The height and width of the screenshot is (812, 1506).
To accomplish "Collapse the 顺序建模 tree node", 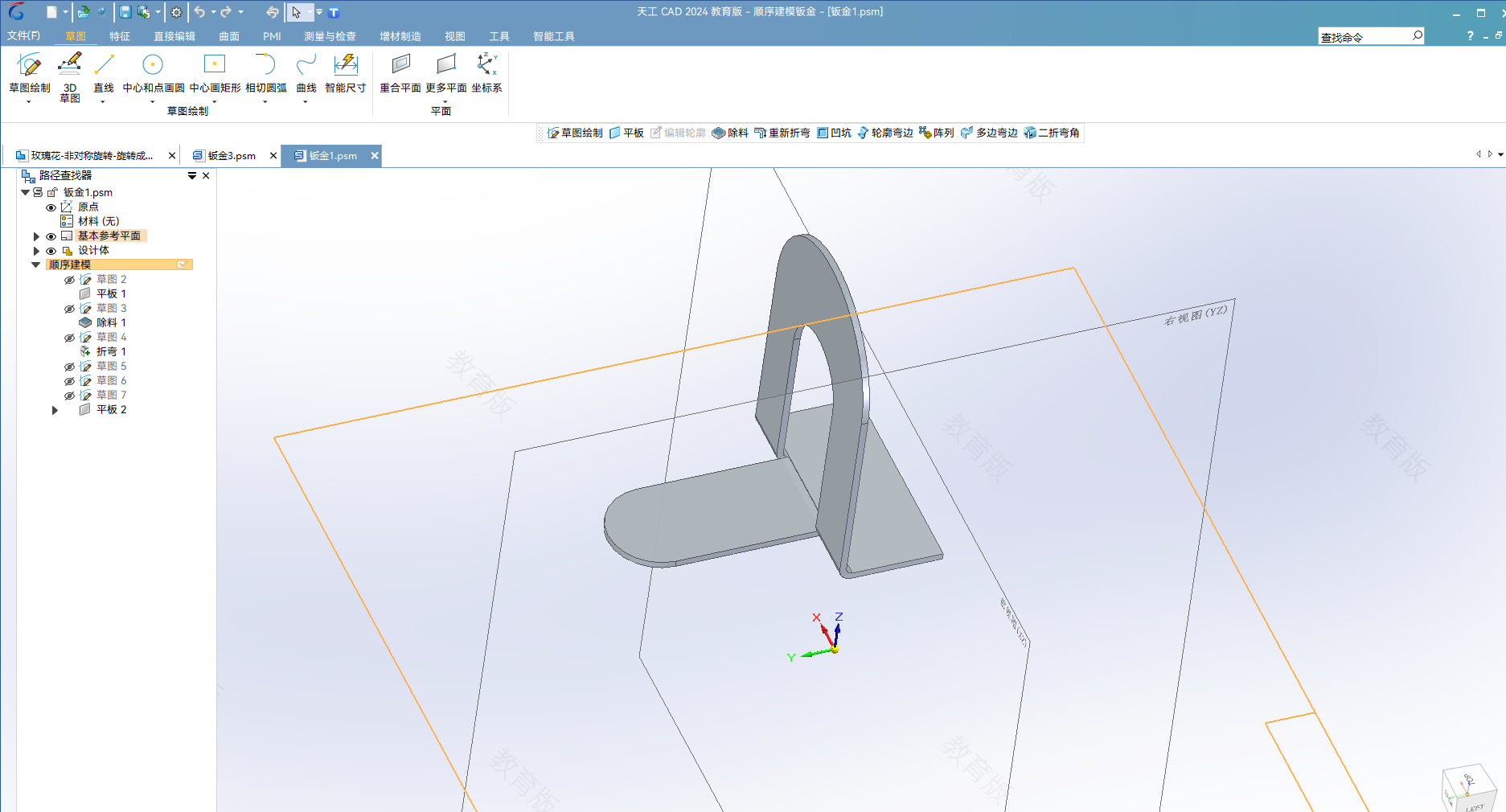I will coord(36,265).
